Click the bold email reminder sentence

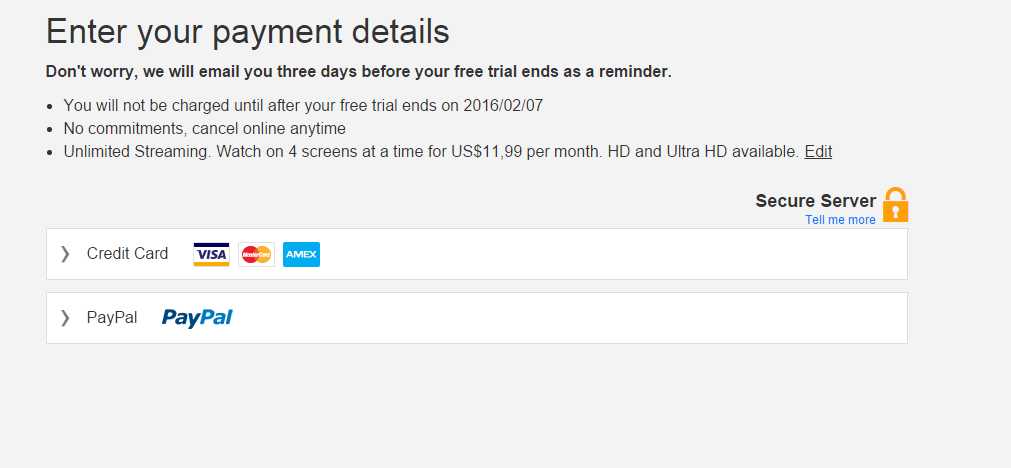[358, 72]
